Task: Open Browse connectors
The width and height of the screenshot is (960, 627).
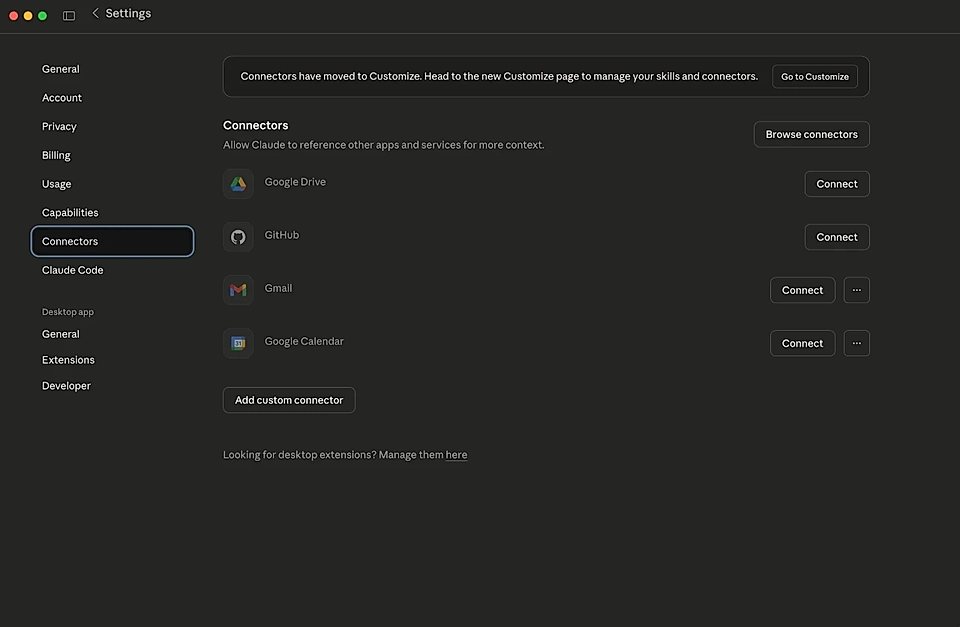Action: tap(811, 134)
